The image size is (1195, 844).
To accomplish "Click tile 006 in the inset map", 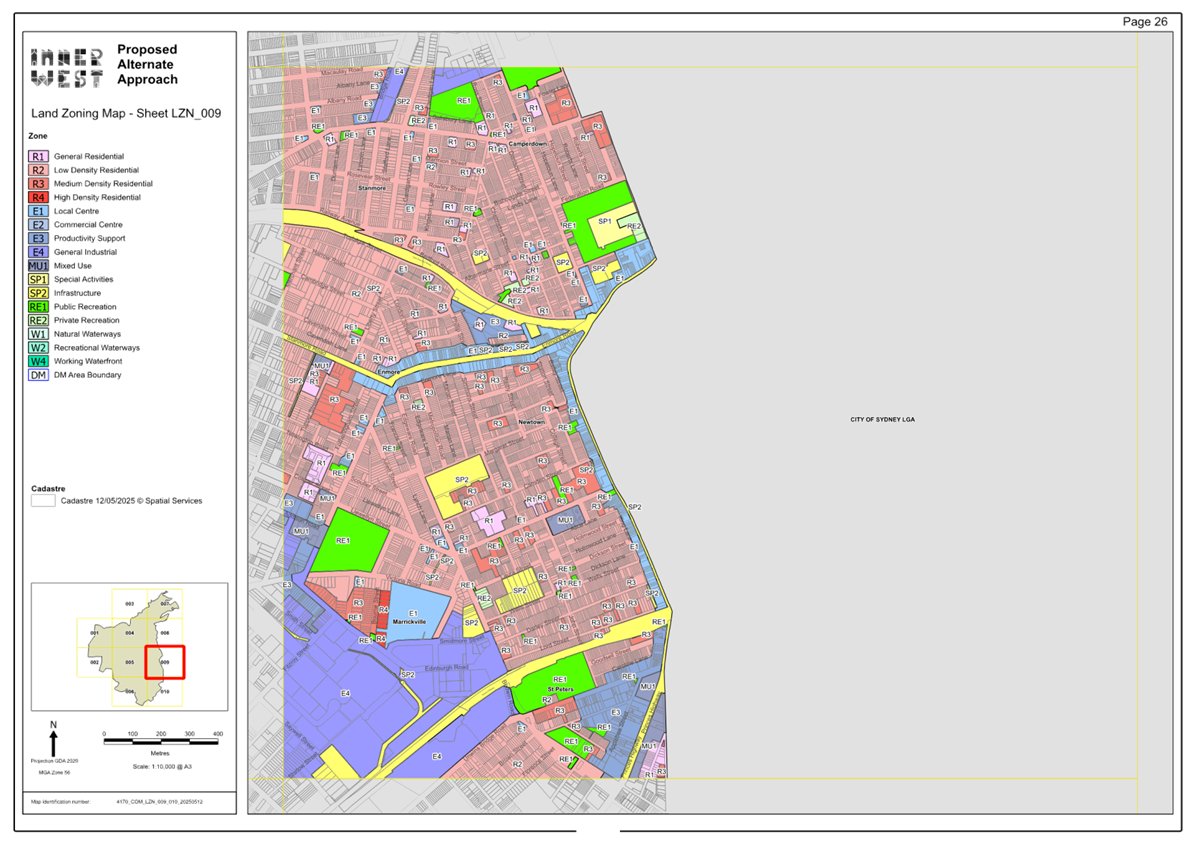I will pyautogui.click(x=130, y=691).
